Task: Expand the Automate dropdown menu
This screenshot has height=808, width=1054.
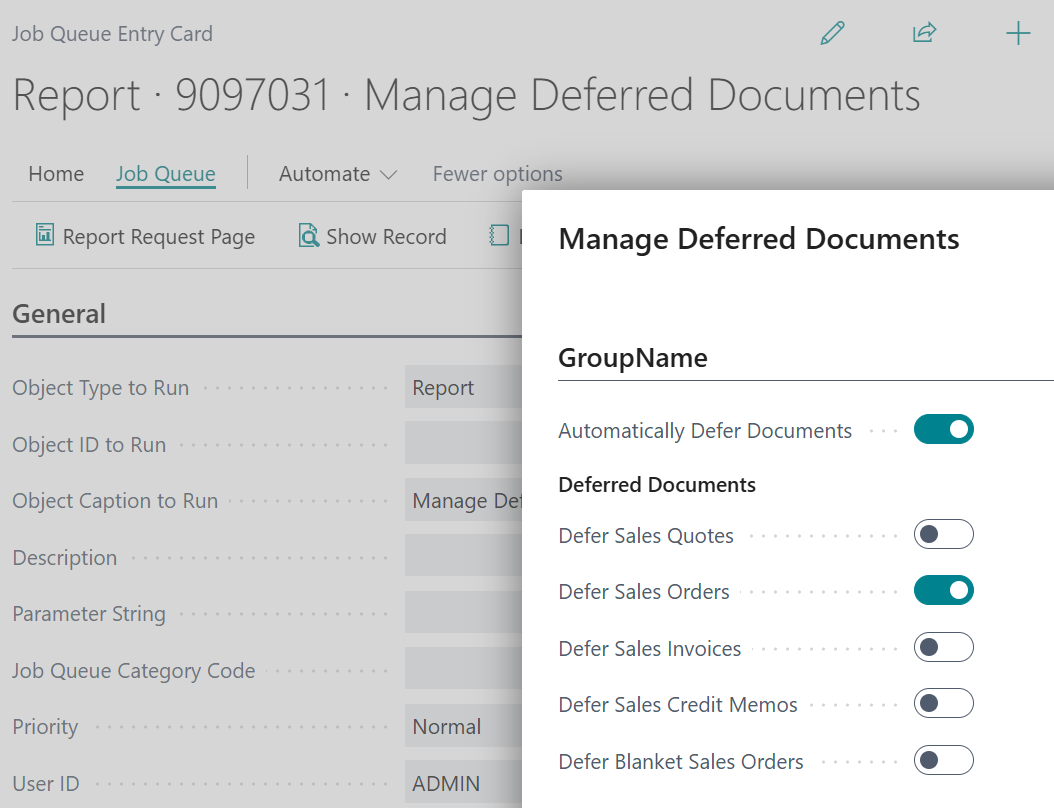Action: (338, 173)
